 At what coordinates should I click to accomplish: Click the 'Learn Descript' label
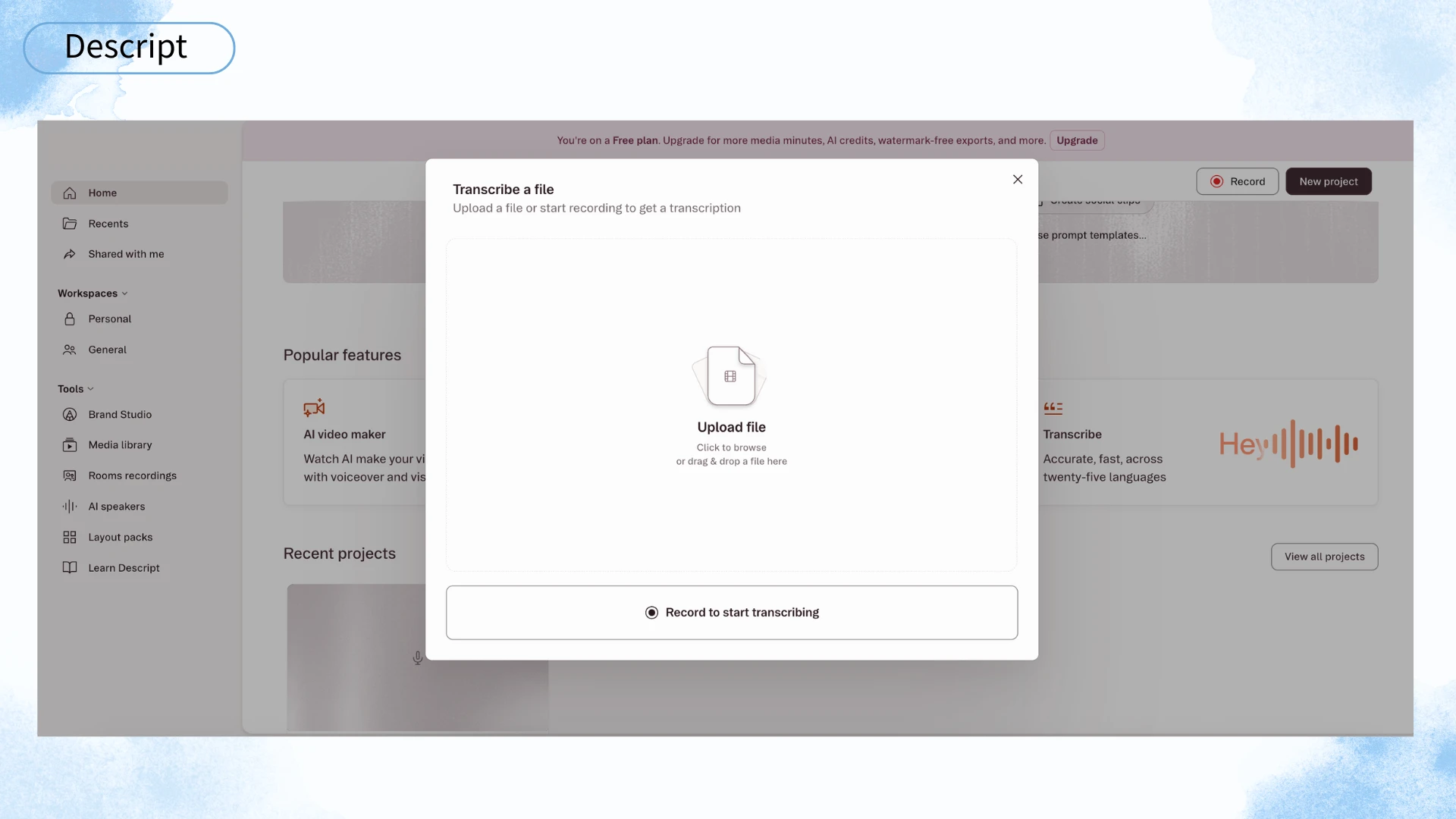(124, 568)
